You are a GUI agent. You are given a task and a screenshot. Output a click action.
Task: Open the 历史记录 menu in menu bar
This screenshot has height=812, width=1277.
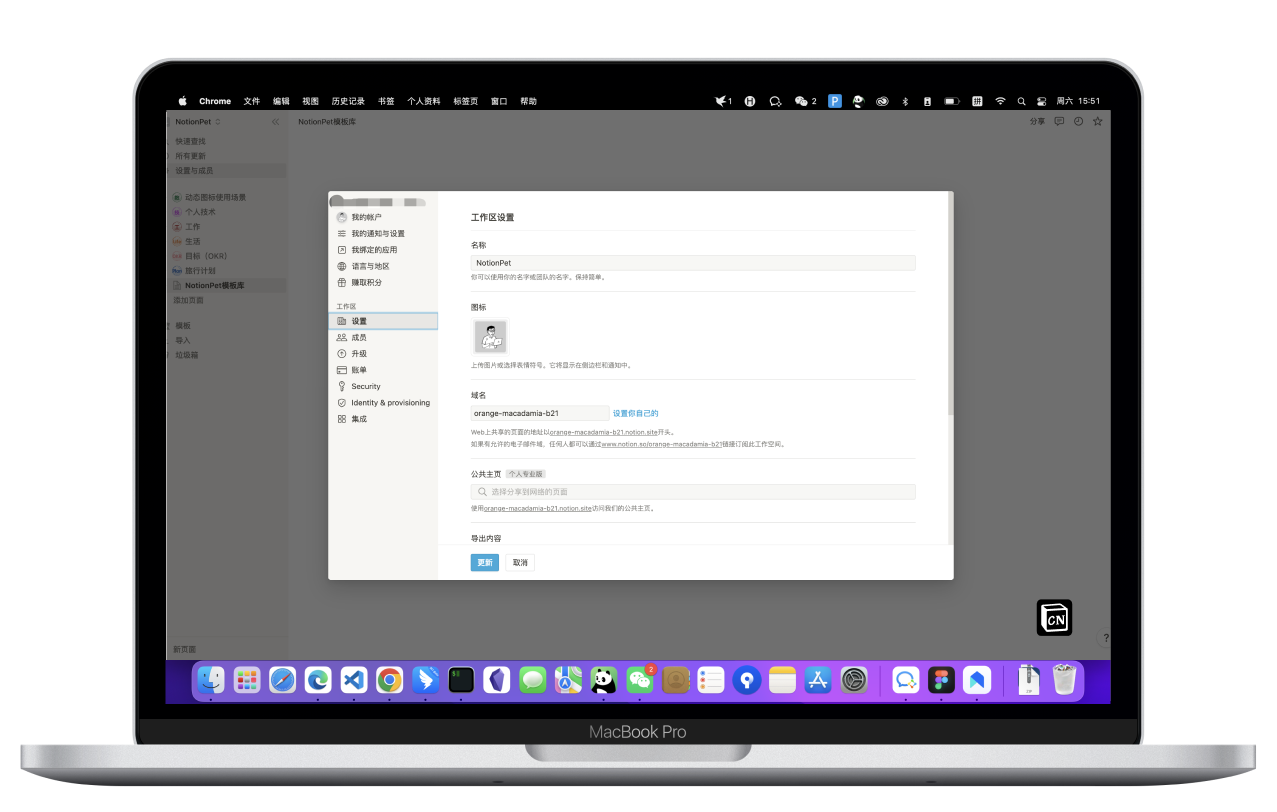[x=348, y=101]
